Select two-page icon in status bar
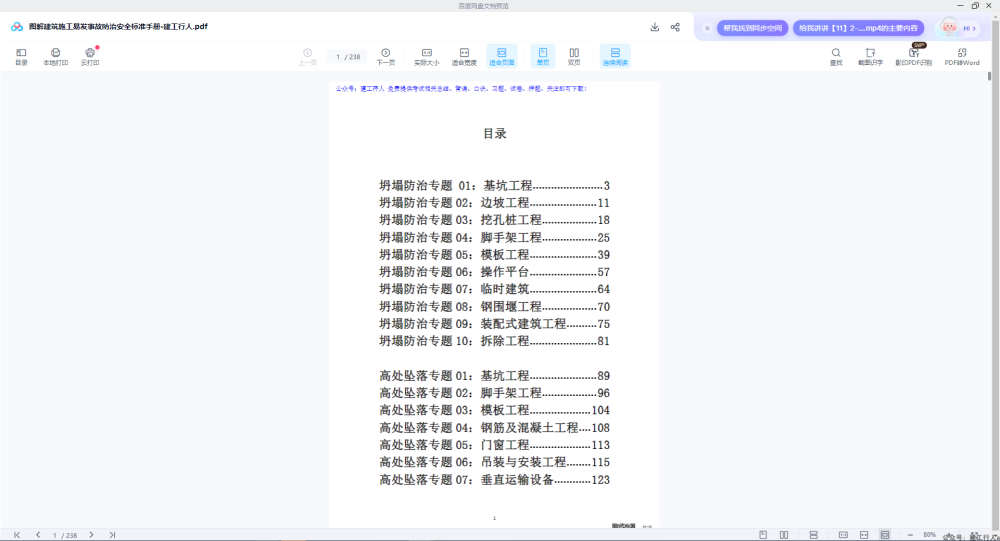 coord(784,535)
